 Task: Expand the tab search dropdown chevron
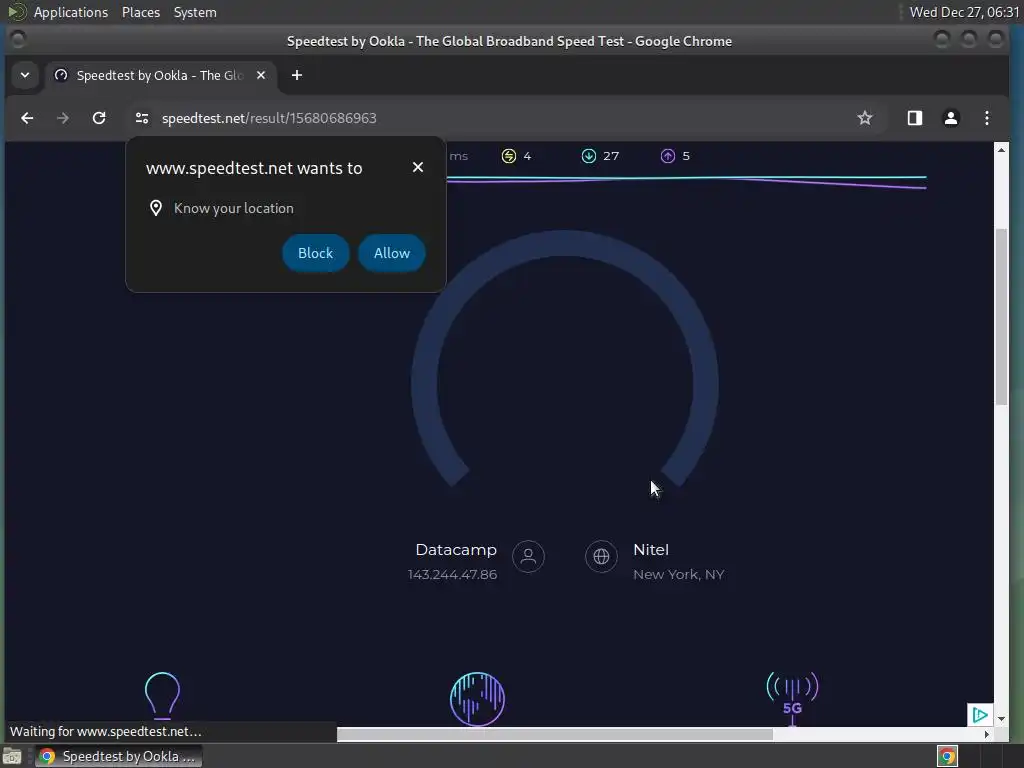[25, 75]
